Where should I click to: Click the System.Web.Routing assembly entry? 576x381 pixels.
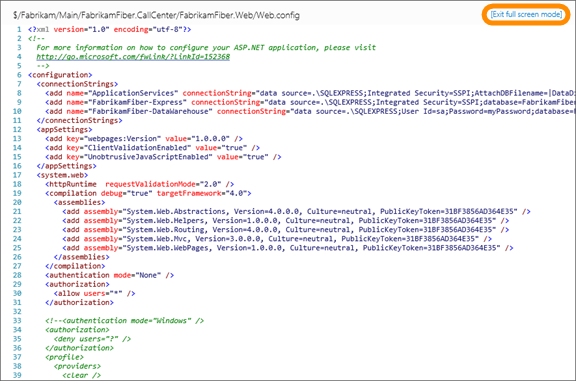click(285, 230)
